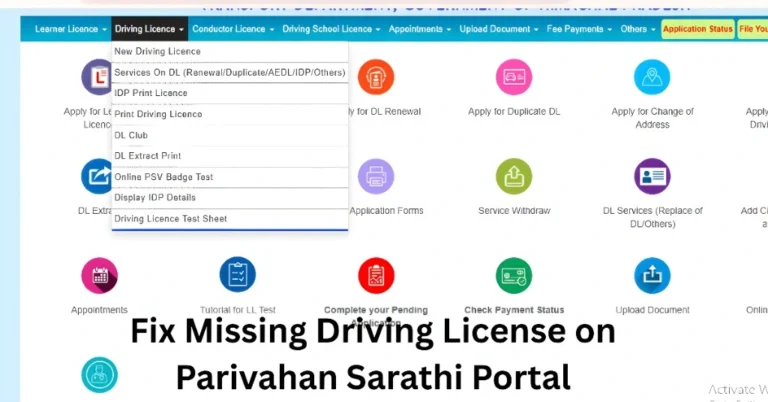Open the Tutorial for LL Test label

click(x=238, y=310)
